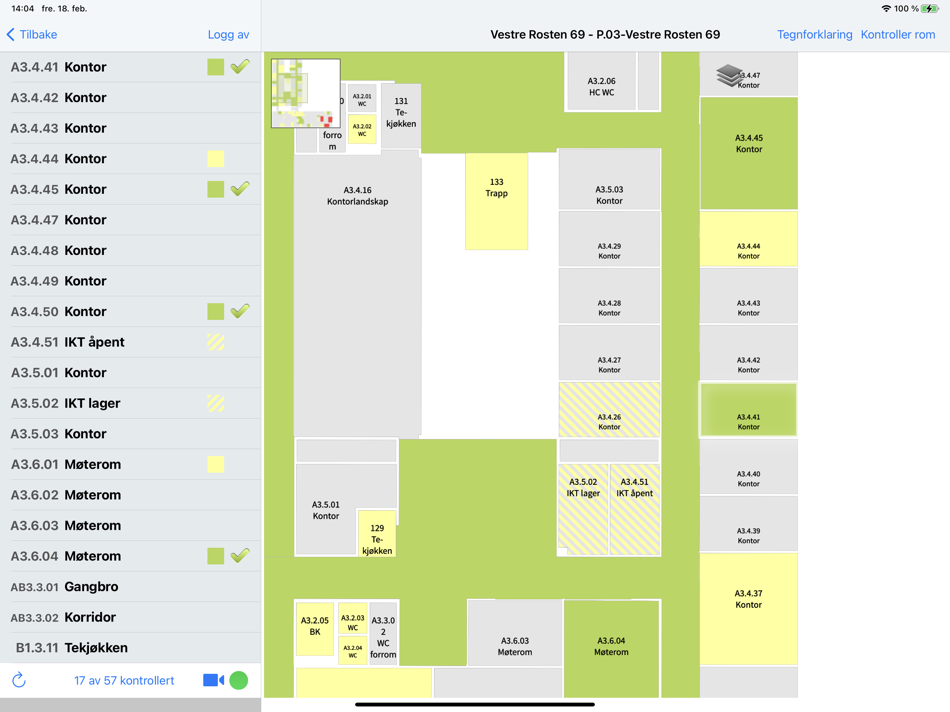The image size is (950, 712).
Task: Tap the minimap thumbnail in floor plan corner
Action: (304, 94)
